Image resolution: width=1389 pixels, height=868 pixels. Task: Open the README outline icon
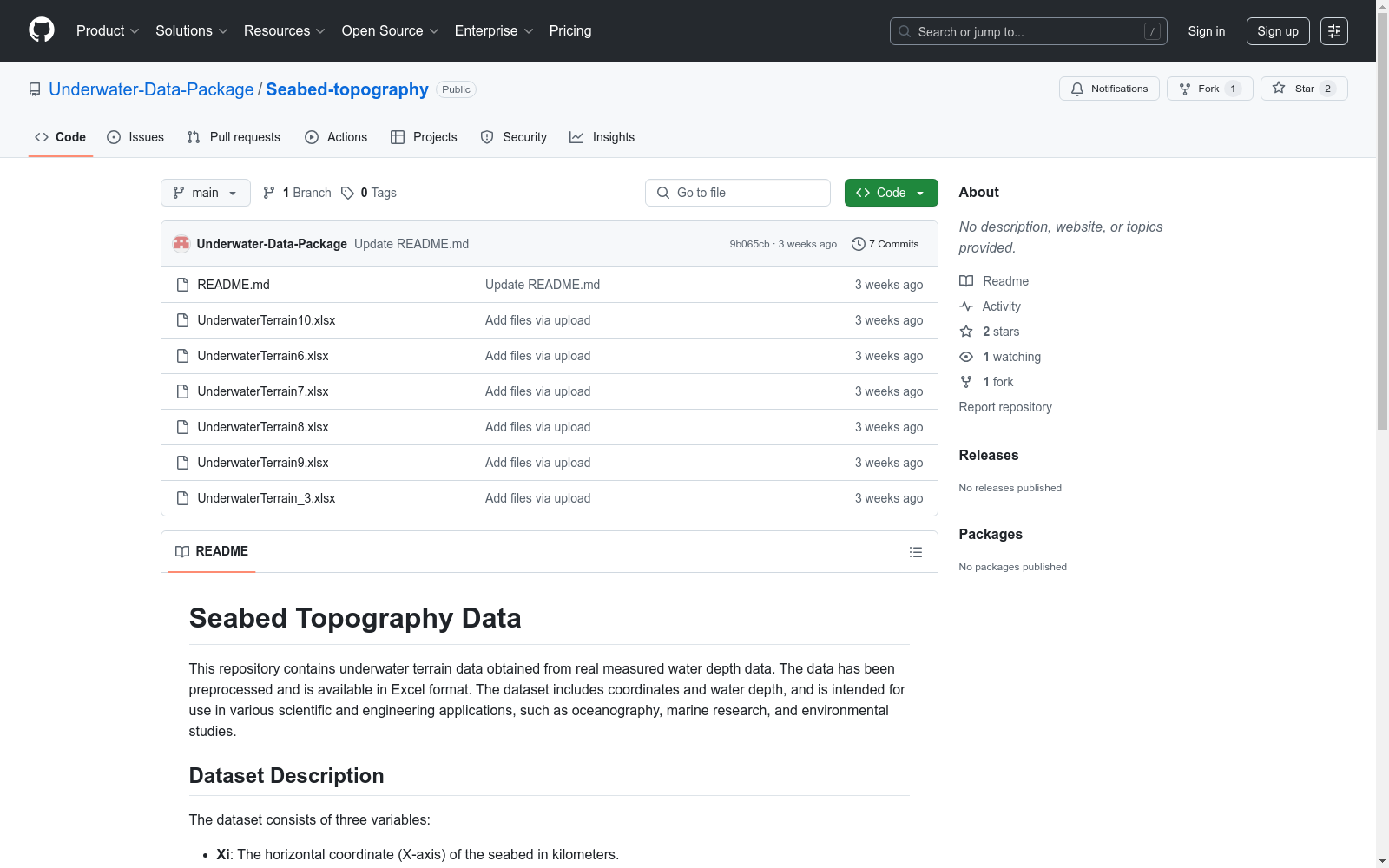(x=915, y=552)
